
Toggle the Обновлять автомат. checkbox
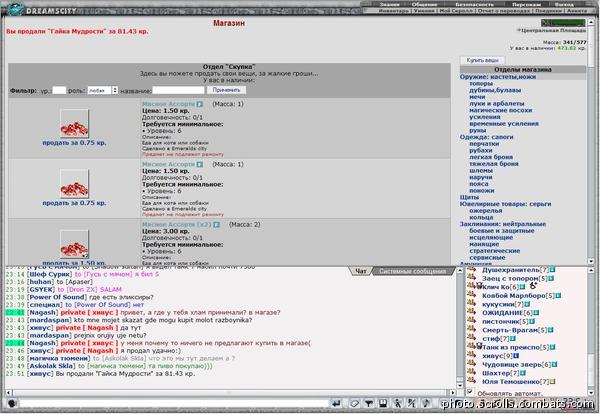pyautogui.click(x=470, y=391)
